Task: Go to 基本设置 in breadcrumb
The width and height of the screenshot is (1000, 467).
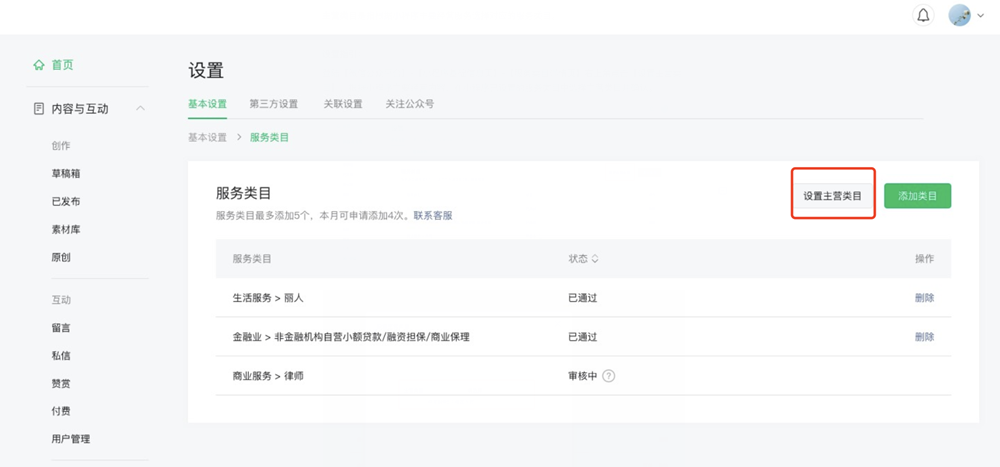Action: (x=207, y=137)
